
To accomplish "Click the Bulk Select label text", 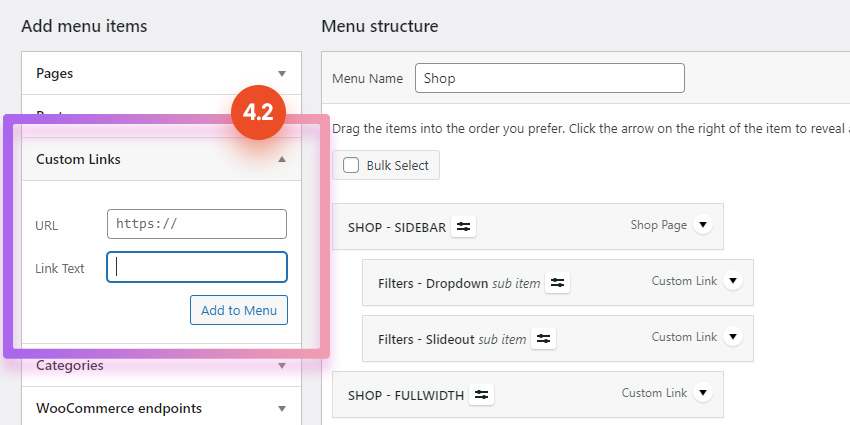I will tap(397, 165).
